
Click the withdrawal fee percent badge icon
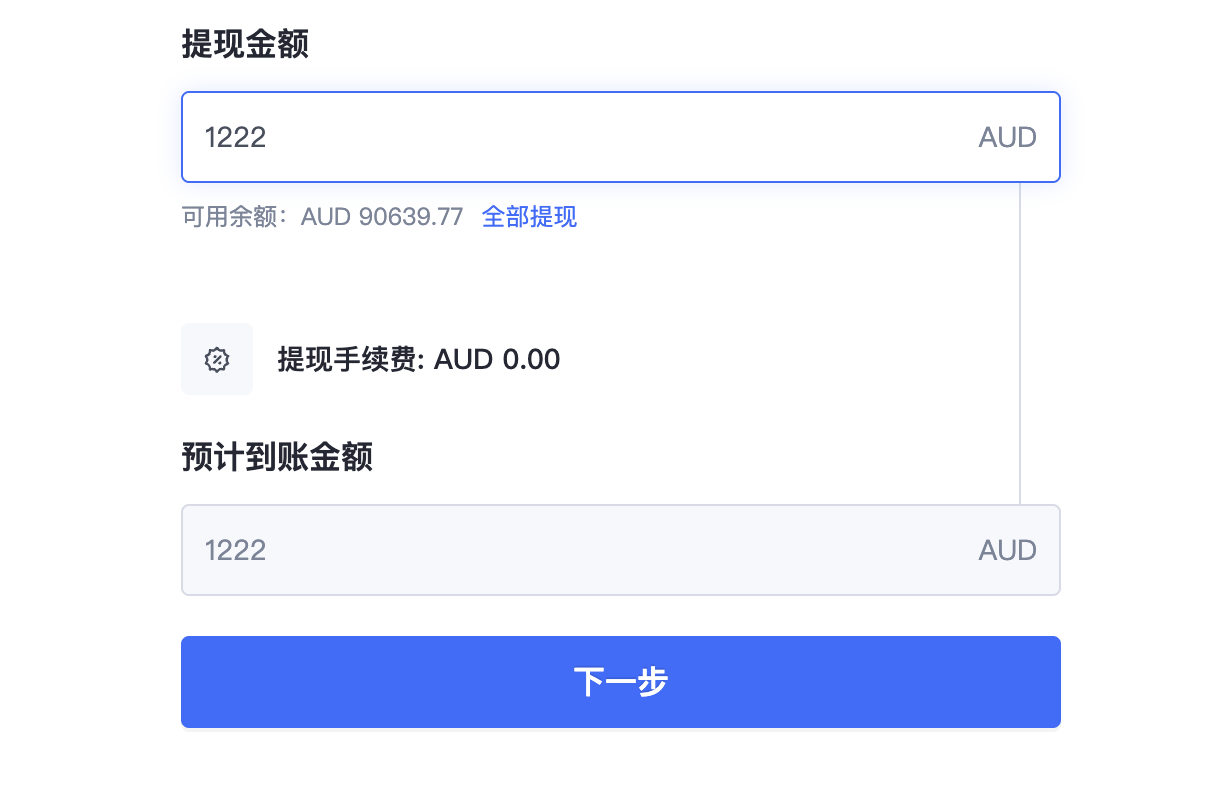pyautogui.click(x=217, y=359)
